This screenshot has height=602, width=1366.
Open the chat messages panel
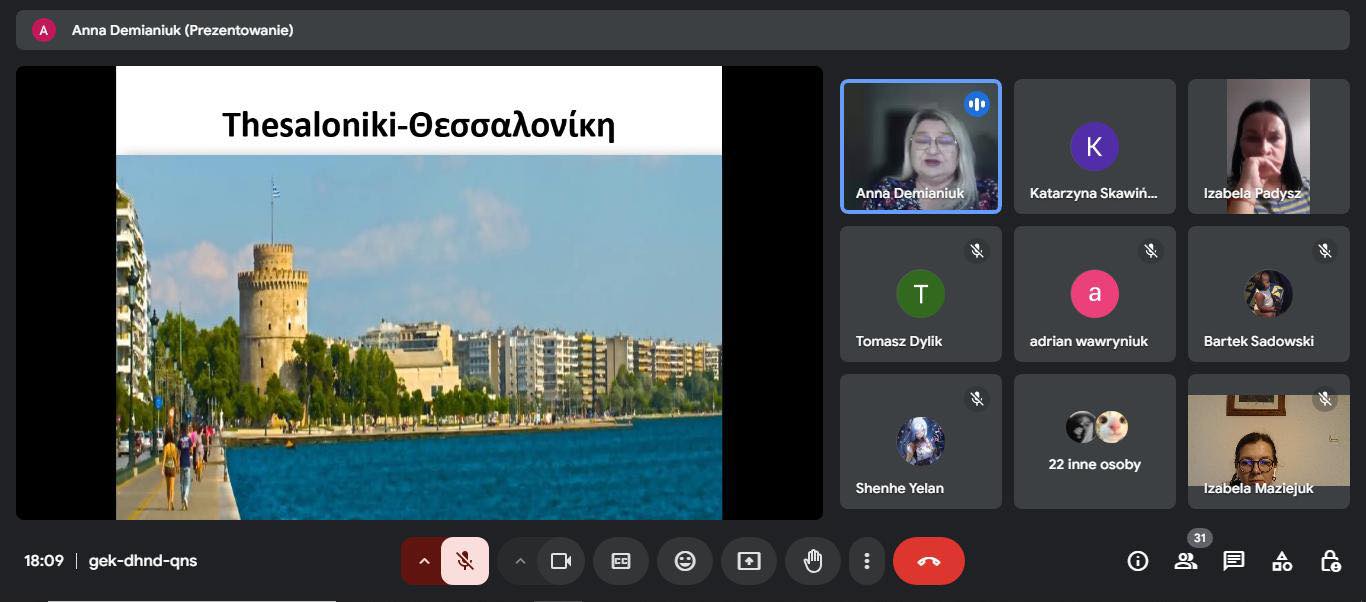(x=1234, y=561)
